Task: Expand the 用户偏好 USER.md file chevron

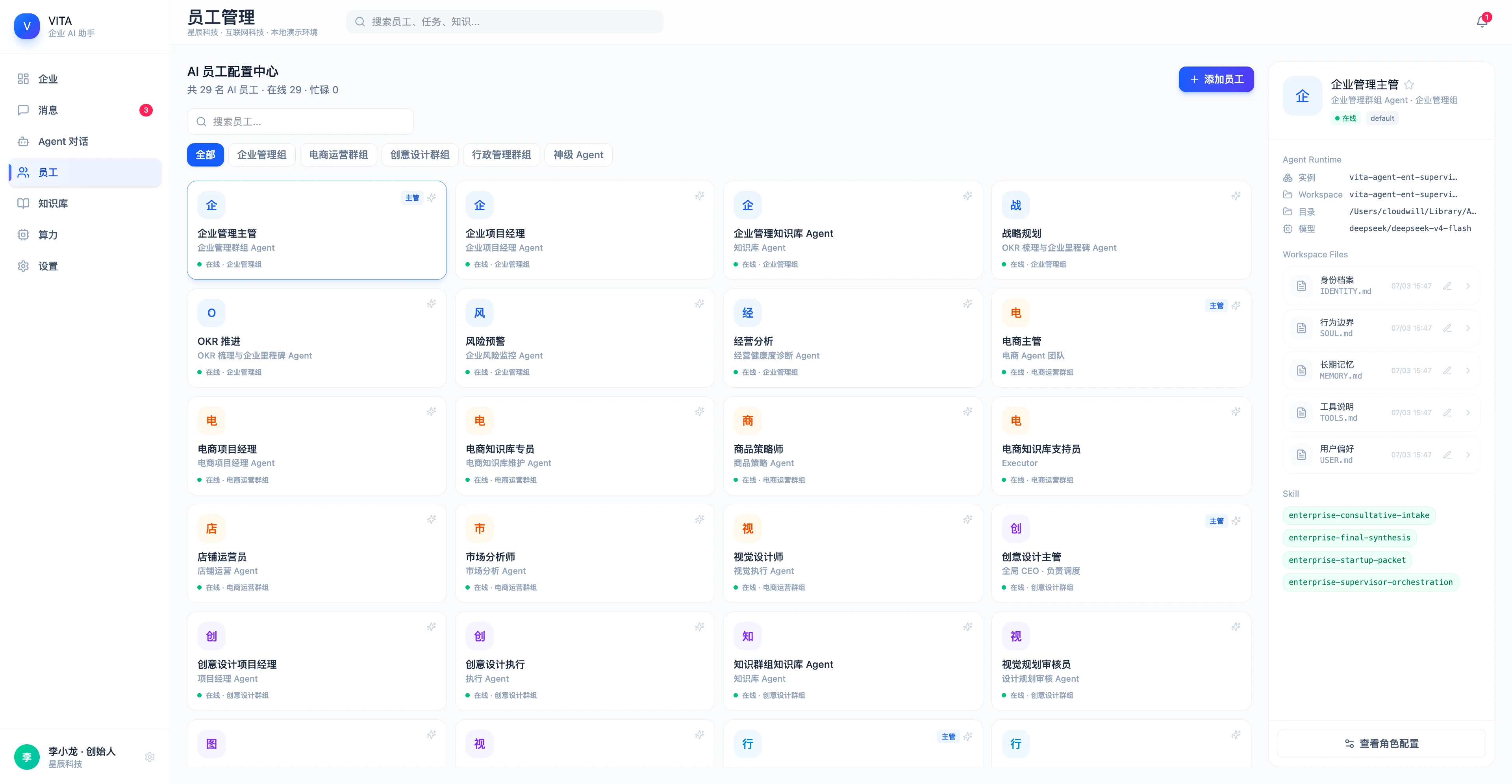Action: click(x=1468, y=455)
